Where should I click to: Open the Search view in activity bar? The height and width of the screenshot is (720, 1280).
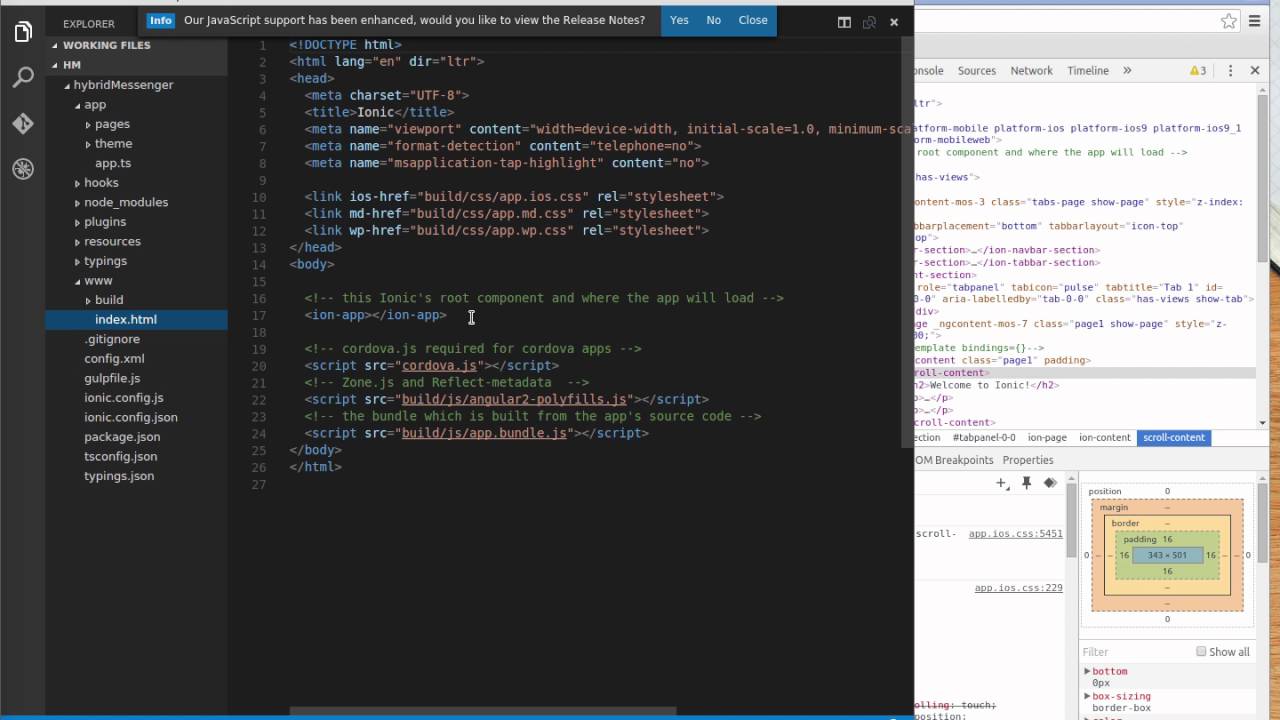coord(23,77)
